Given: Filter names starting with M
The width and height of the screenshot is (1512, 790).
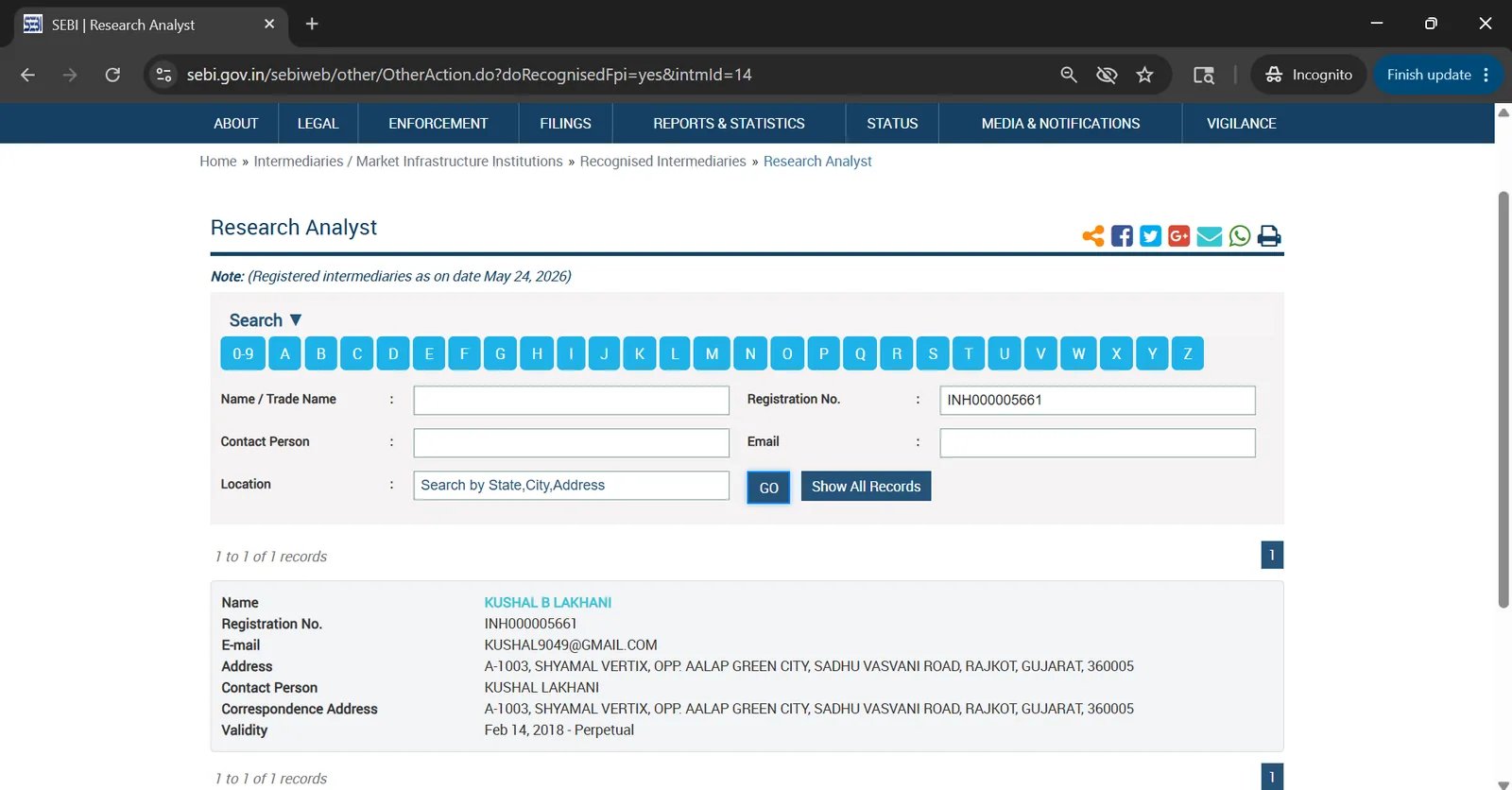Looking at the screenshot, I should point(712,353).
